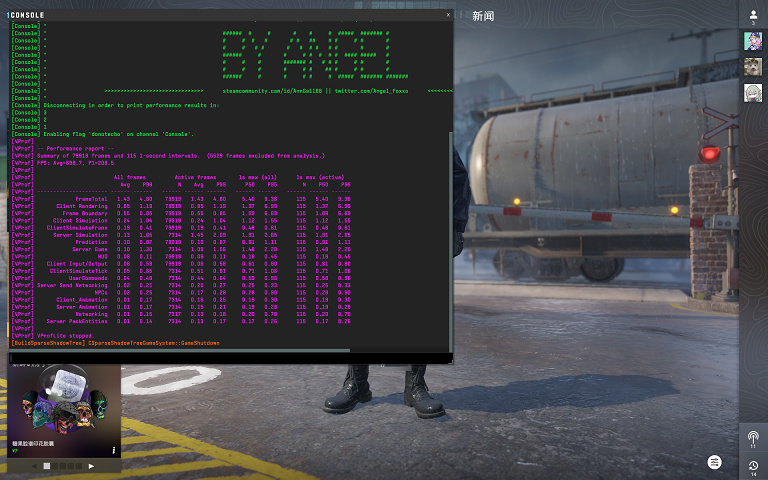Click the Server Simulation row label
The width and height of the screenshot is (768, 480).
click(80, 235)
